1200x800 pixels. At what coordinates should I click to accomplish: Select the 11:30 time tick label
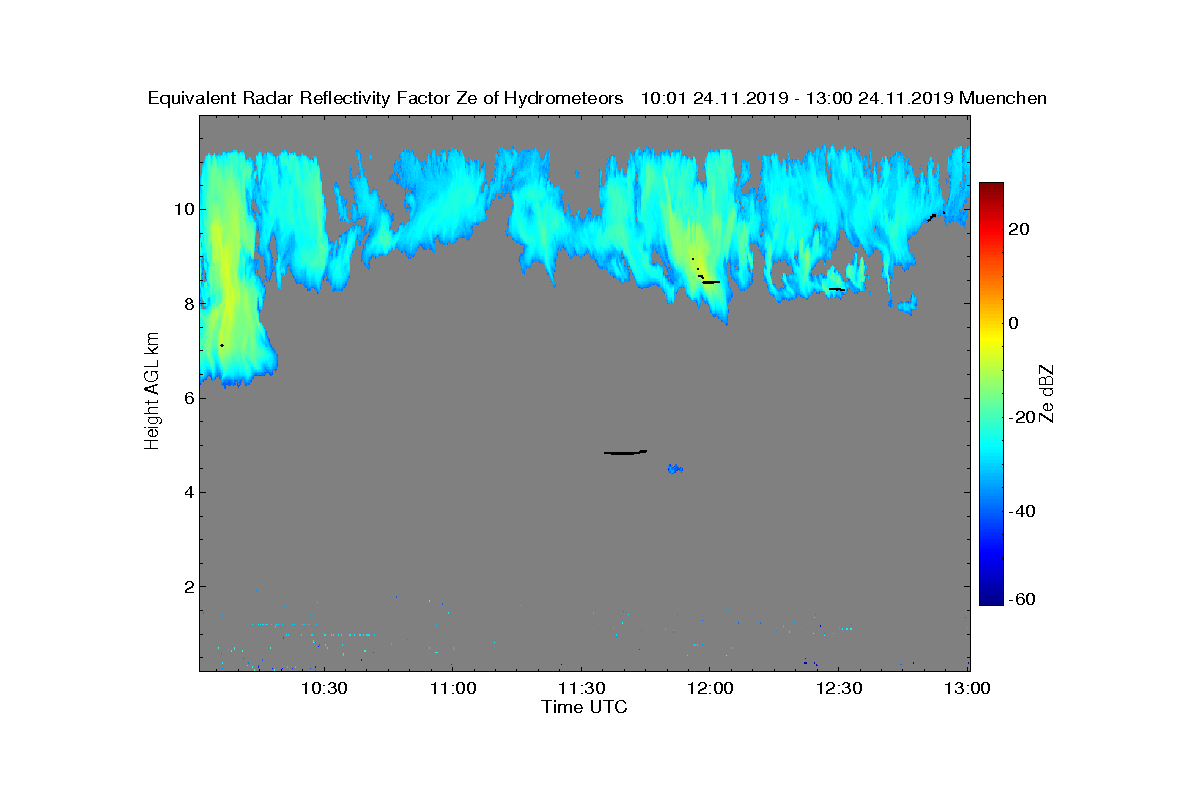[x=581, y=688]
